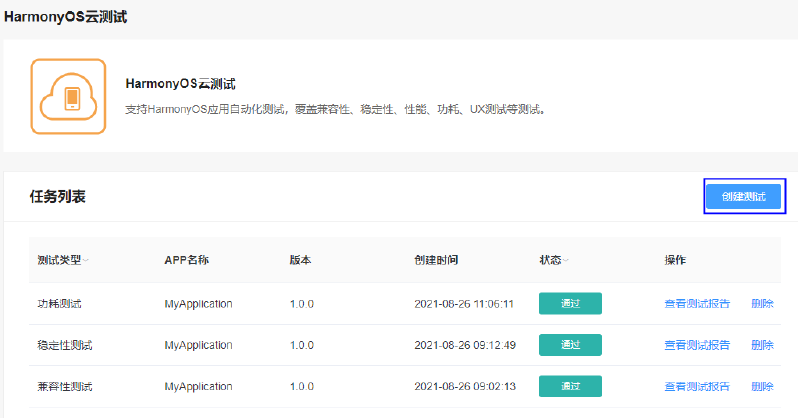Delete the 稳定性测试 task

(x=762, y=345)
